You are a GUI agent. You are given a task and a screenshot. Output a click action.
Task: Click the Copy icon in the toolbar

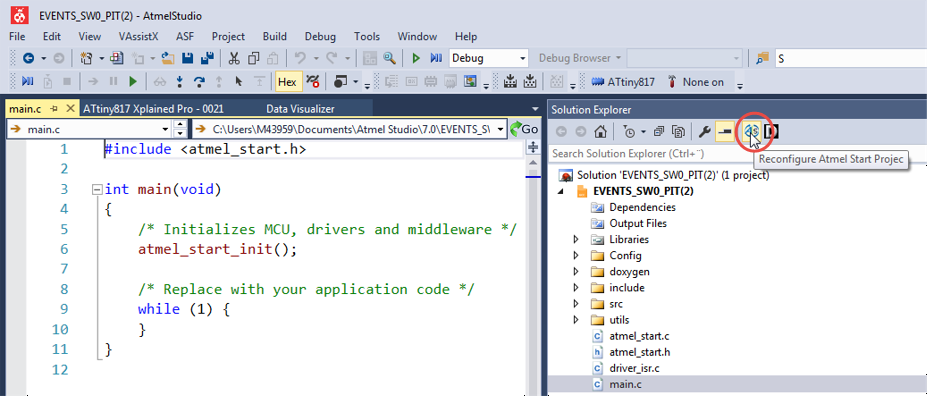point(254,58)
